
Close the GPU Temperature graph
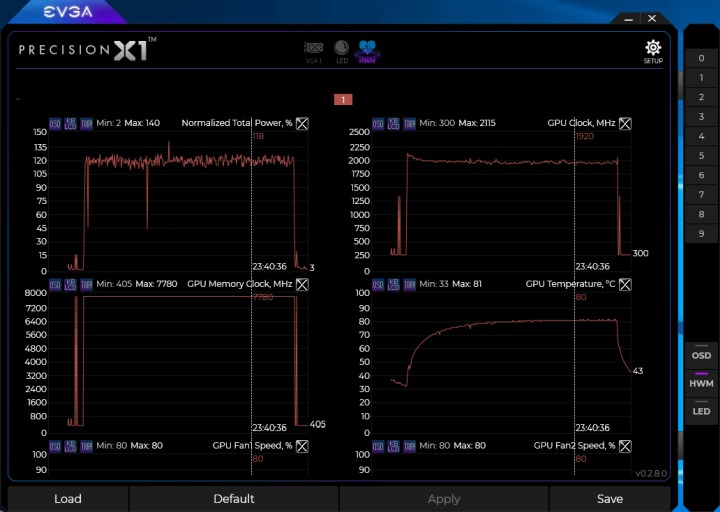coord(625,285)
